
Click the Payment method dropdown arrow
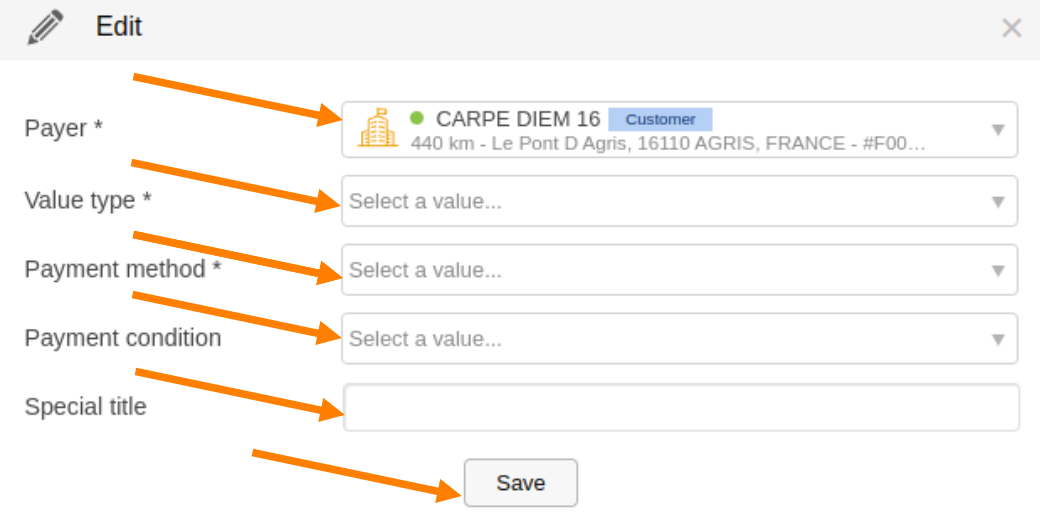[997, 270]
